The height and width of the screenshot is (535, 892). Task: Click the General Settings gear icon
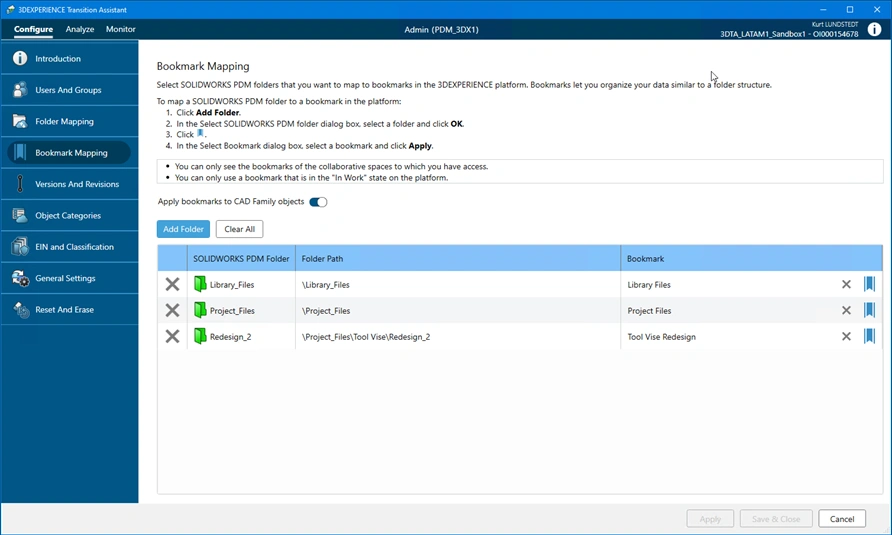coord(20,278)
